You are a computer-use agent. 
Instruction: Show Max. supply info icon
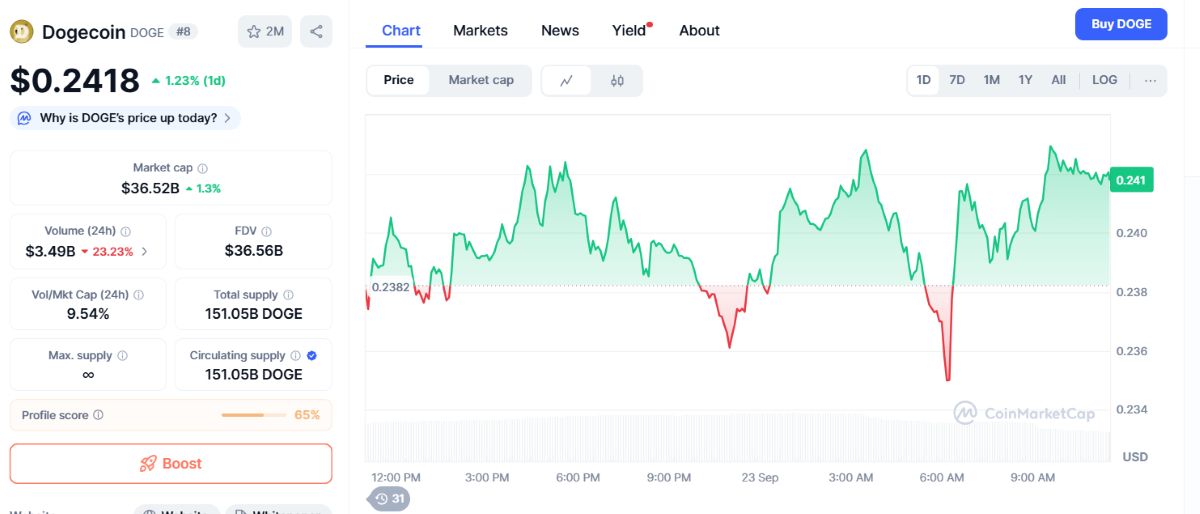click(x=123, y=355)
